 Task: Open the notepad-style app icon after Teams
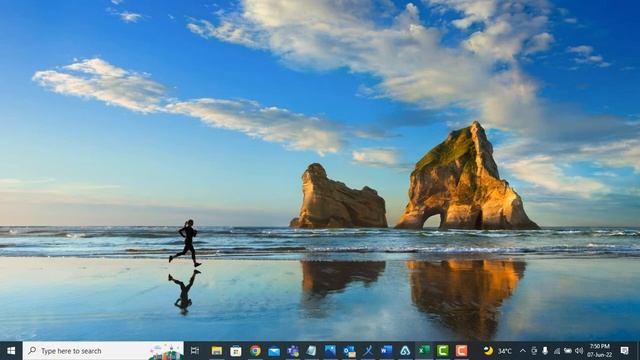point(311,351)
